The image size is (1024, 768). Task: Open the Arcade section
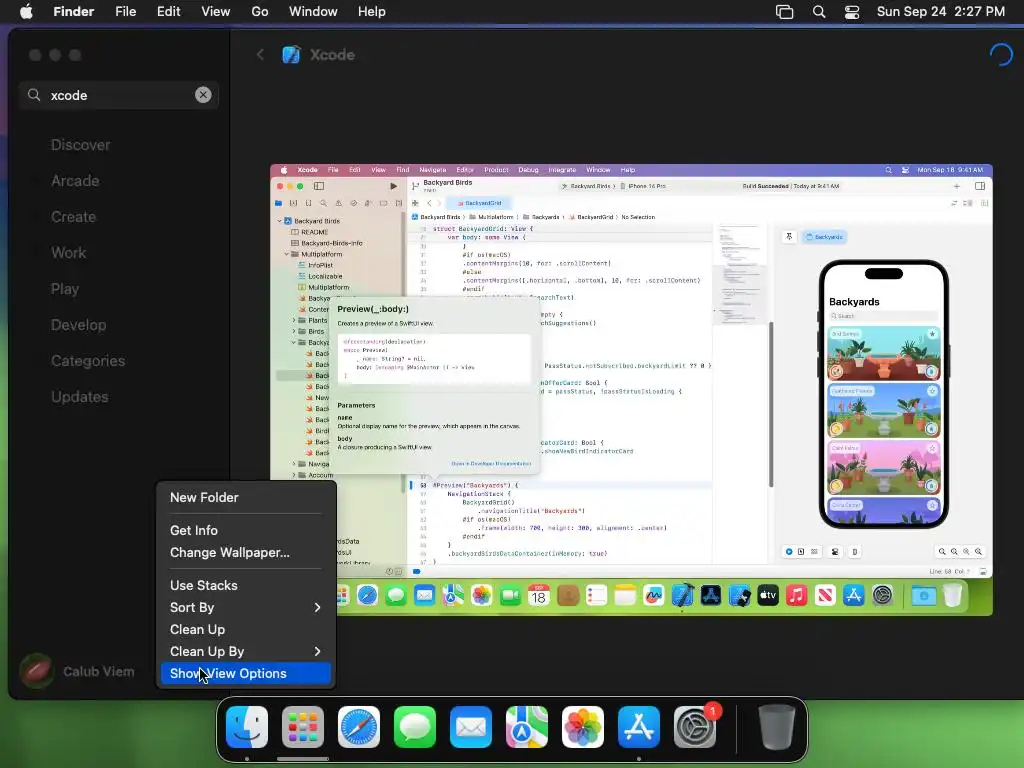75,181
